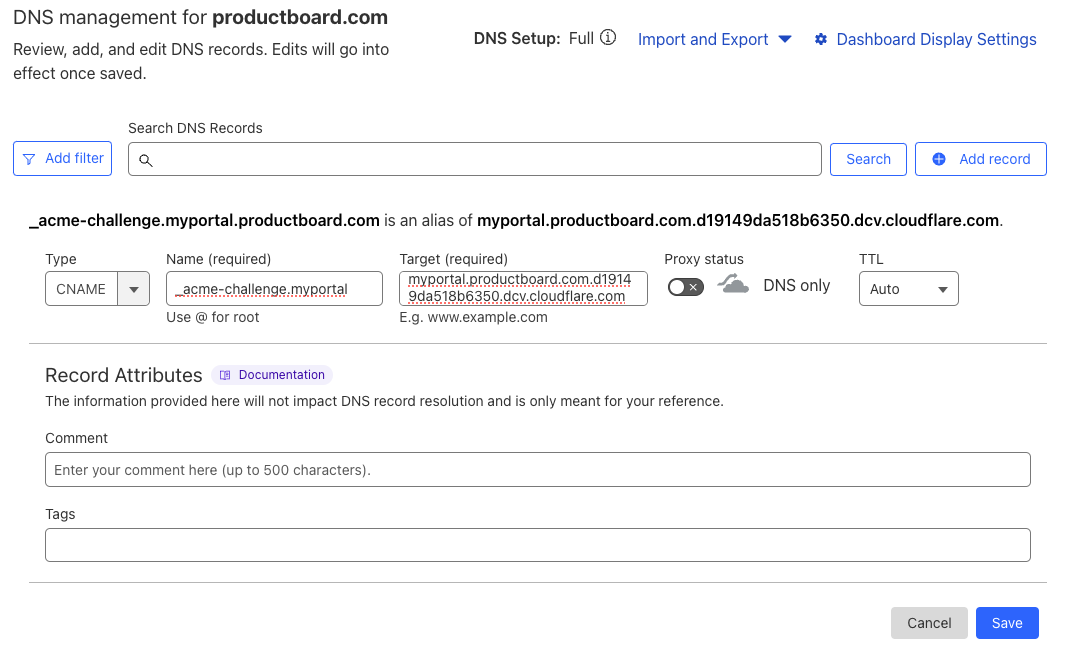Click the arrow next to the CNAME type
1066x649 pixels.
click(134, 289)
